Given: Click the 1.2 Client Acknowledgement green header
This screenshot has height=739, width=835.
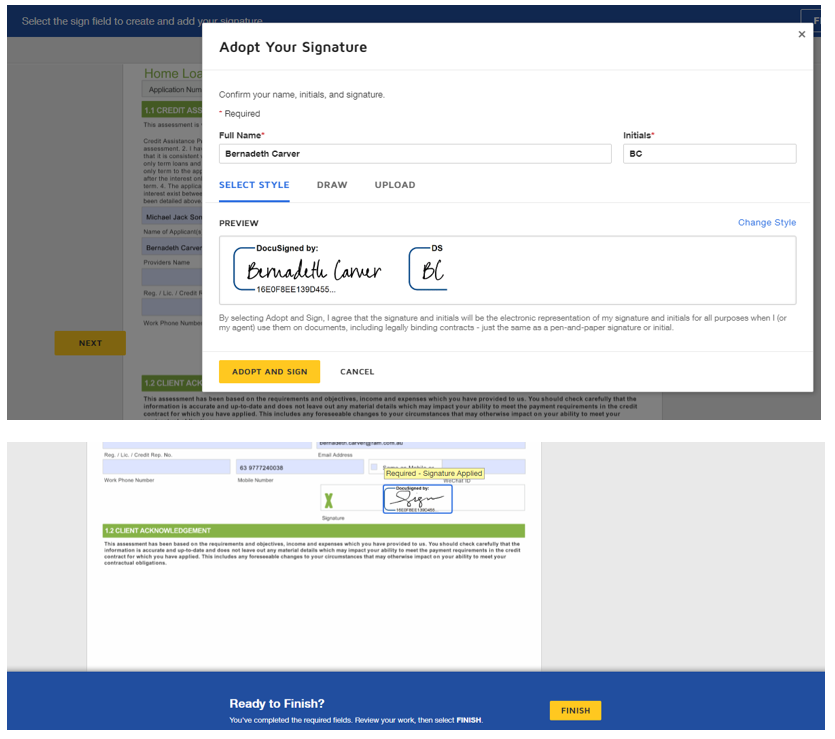Looking at the screenshot, I should pos(313,531).
